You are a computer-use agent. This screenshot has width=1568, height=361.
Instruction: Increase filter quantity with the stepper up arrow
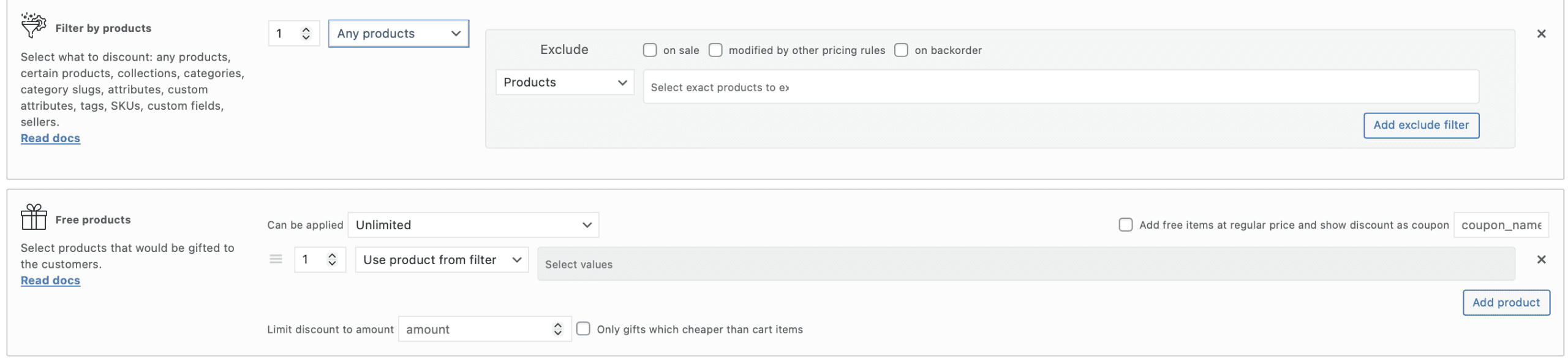(305, 29)
